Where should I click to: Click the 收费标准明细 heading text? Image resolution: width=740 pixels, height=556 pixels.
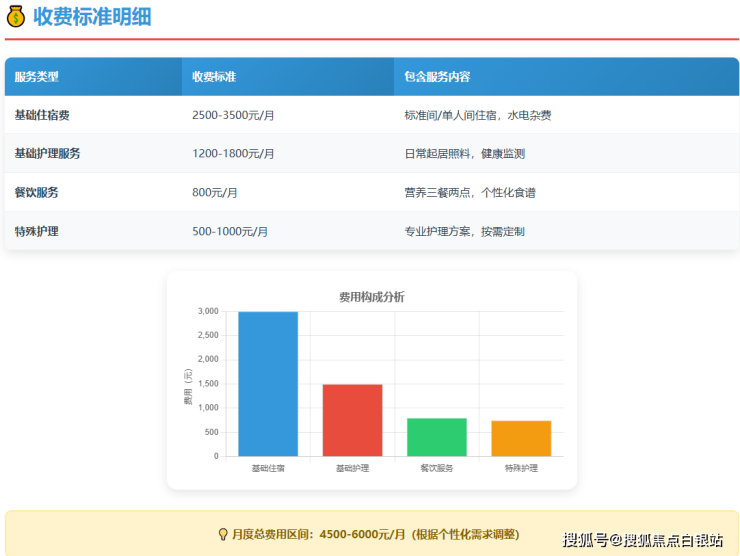coord(92,16)
